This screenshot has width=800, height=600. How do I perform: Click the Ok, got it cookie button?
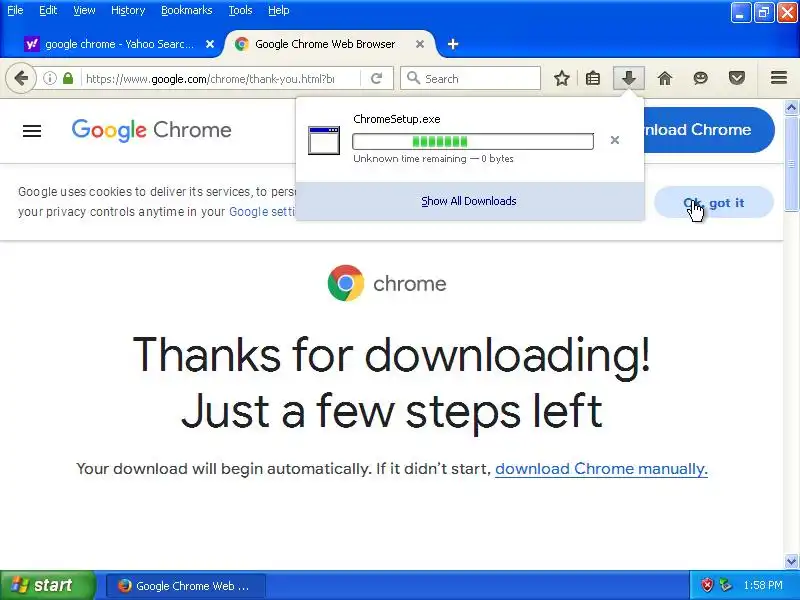coord(714,203)
